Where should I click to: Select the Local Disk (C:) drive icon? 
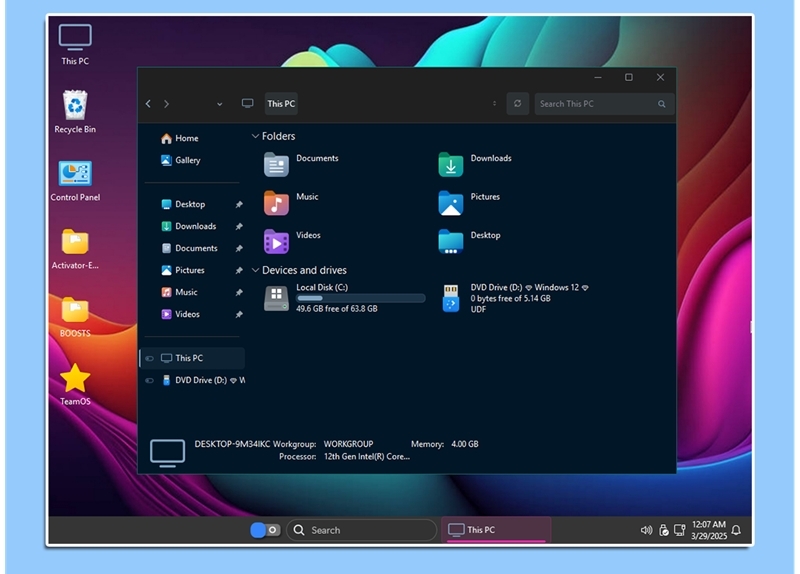[276, 298]
